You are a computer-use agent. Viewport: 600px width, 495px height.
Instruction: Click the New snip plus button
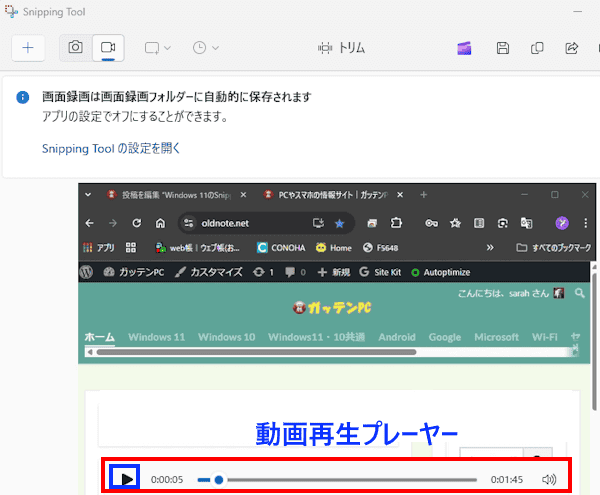point(28,48)
